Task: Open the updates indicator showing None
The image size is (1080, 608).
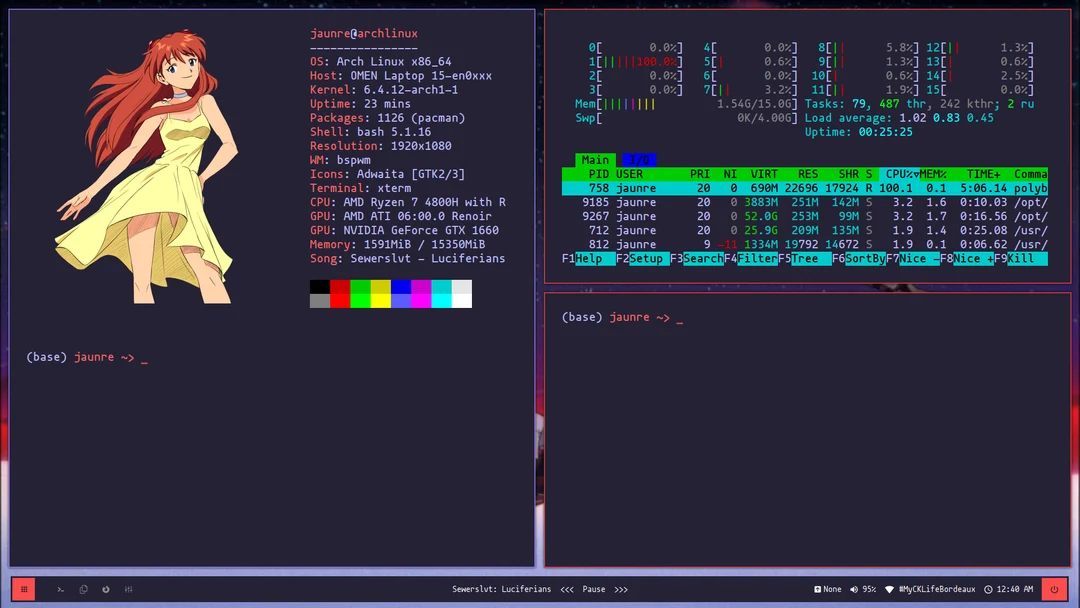Action: [826, 589]
